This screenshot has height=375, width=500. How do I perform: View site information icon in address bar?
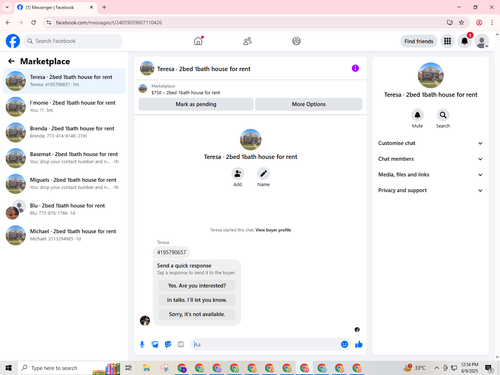(49, 22)
